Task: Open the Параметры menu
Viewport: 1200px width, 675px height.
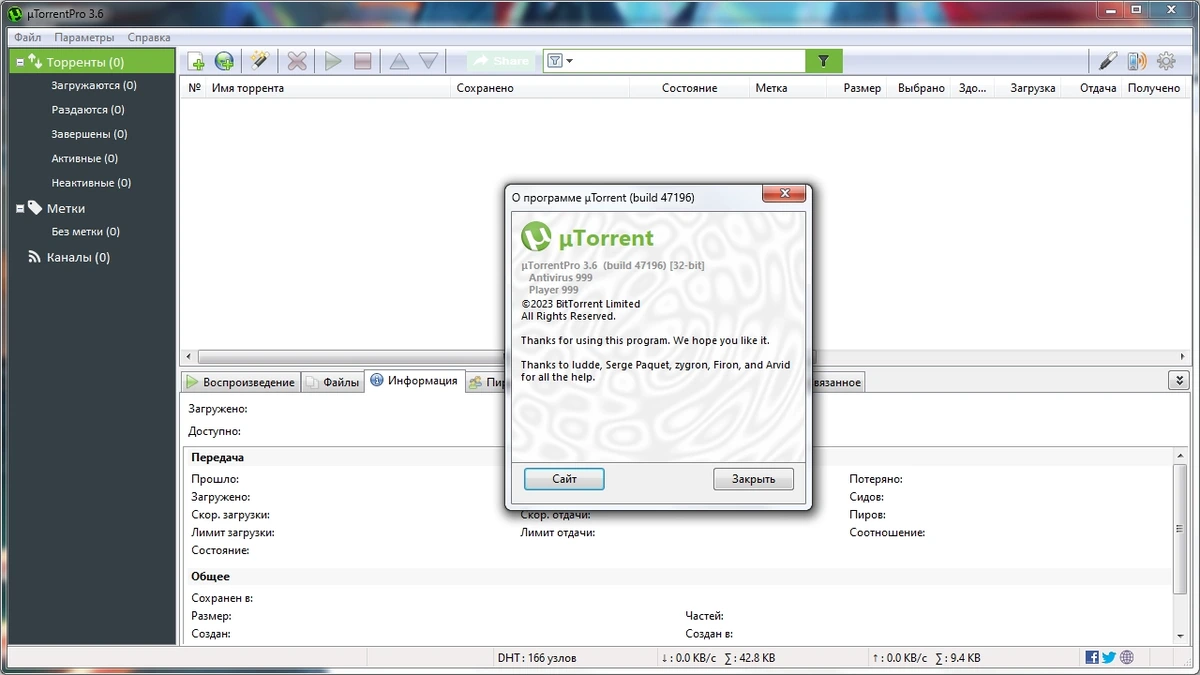Action: click(x=84, y=37)
